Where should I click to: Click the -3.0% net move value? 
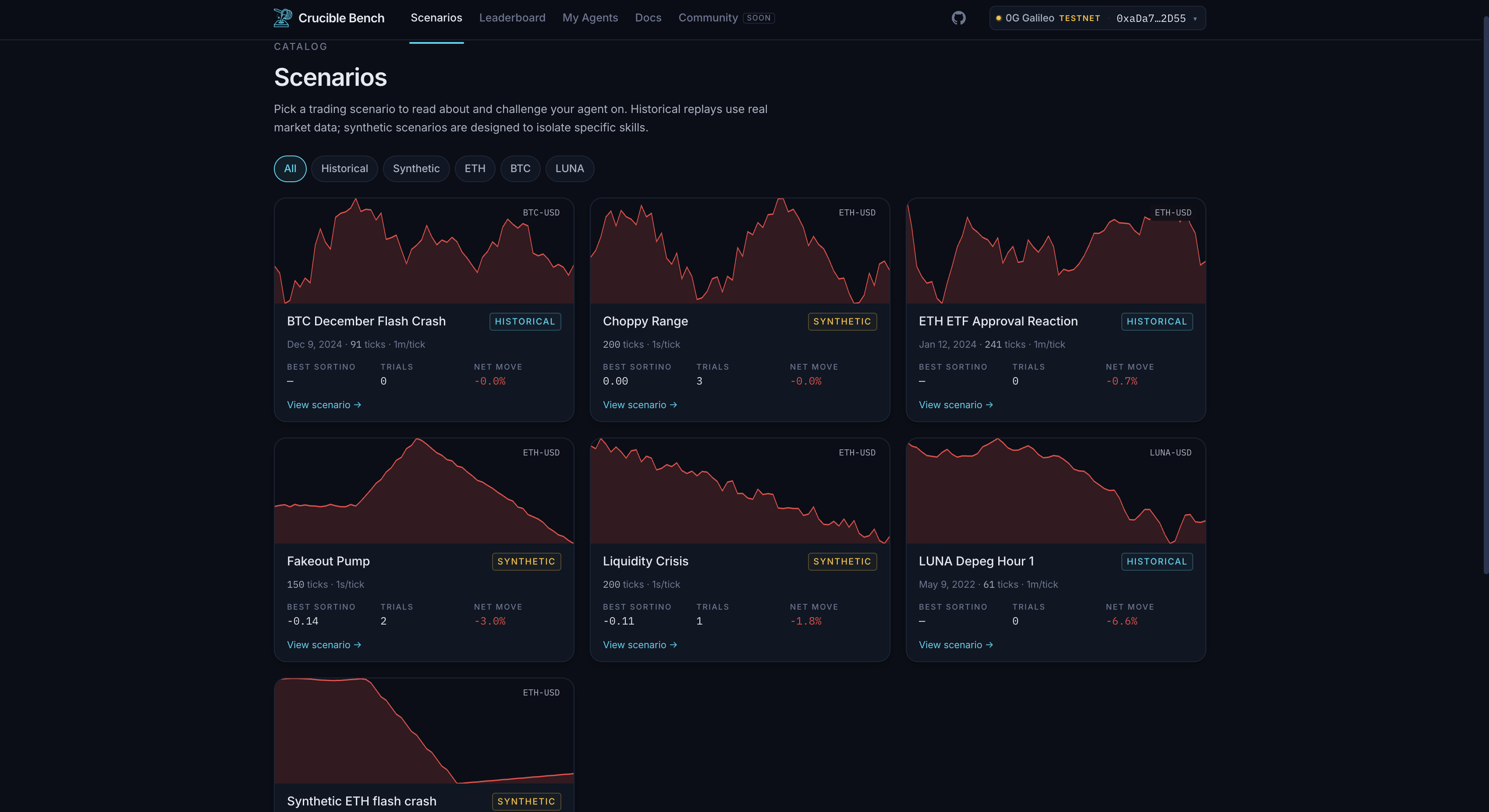point(489,621)
